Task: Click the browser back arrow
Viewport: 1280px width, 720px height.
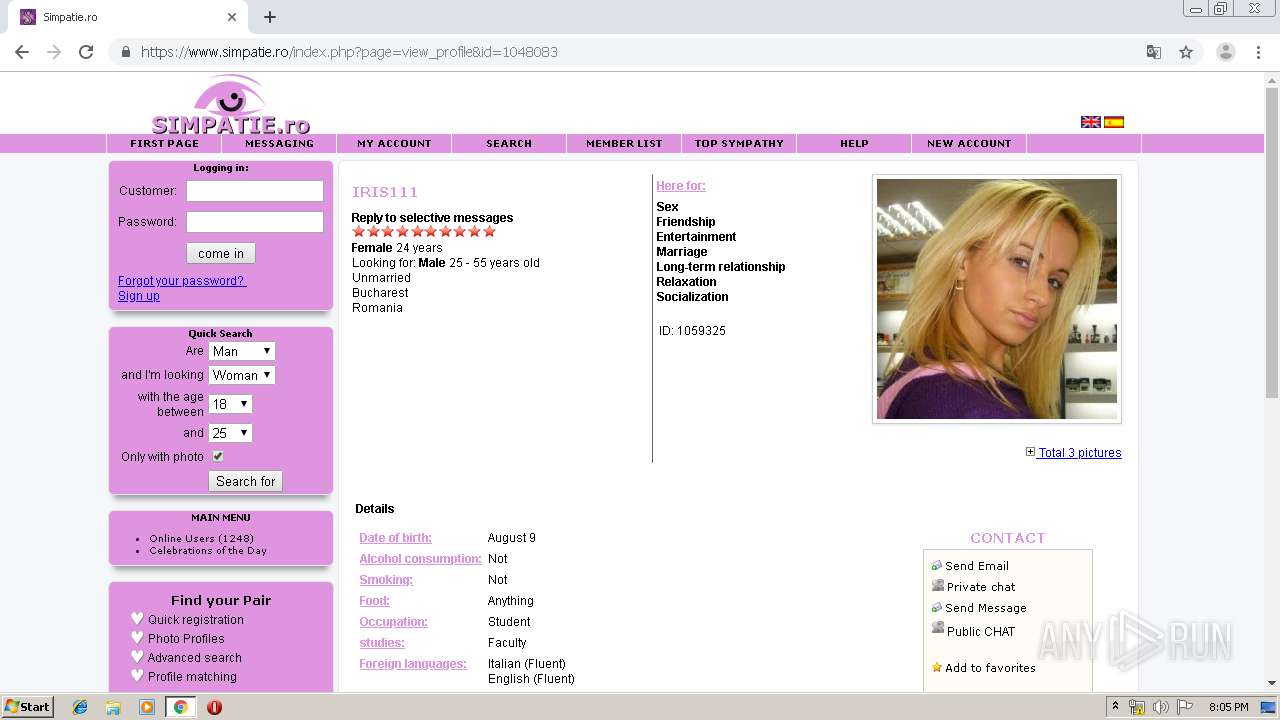Action: [x=22, y=52]
